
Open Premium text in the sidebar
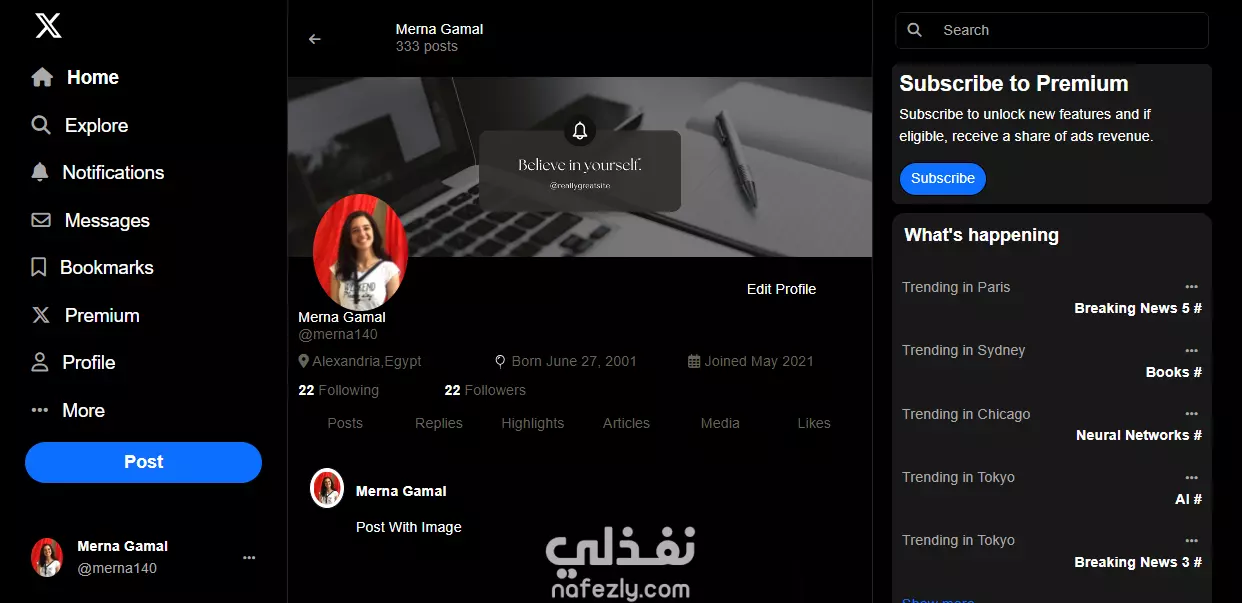(102, 315)
